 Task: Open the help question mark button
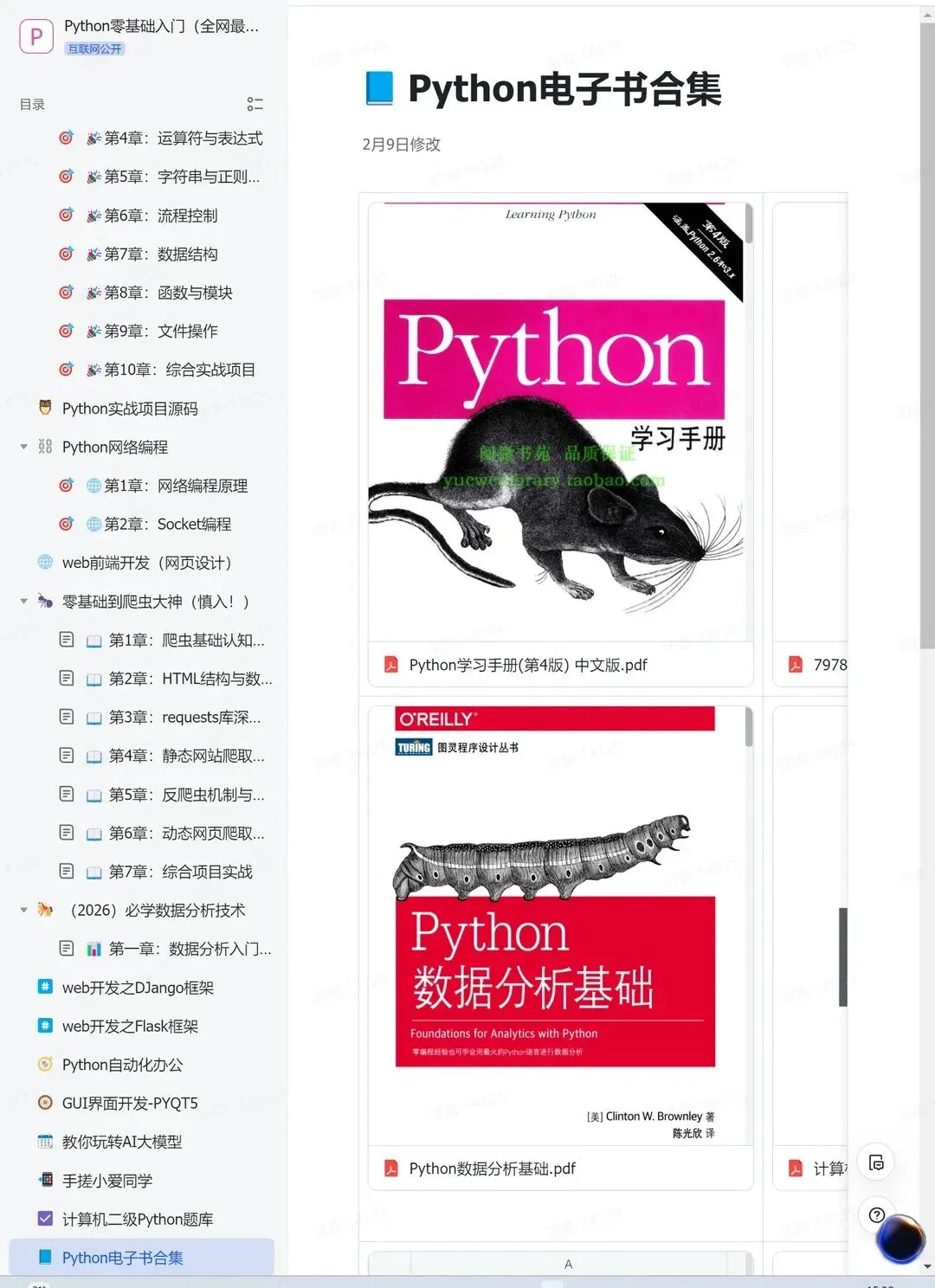point(876,1215)
